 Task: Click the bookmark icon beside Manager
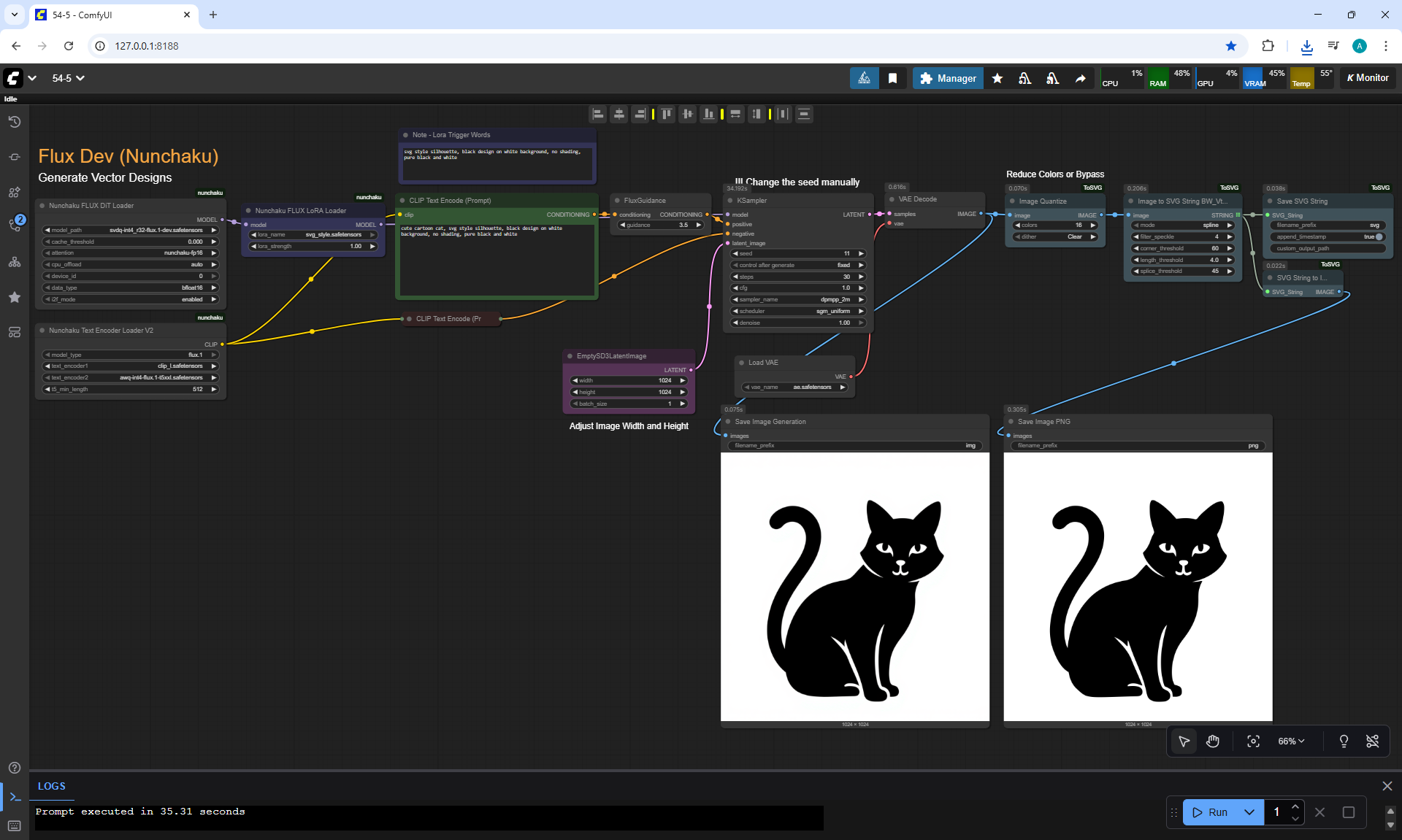coord(892,78)
